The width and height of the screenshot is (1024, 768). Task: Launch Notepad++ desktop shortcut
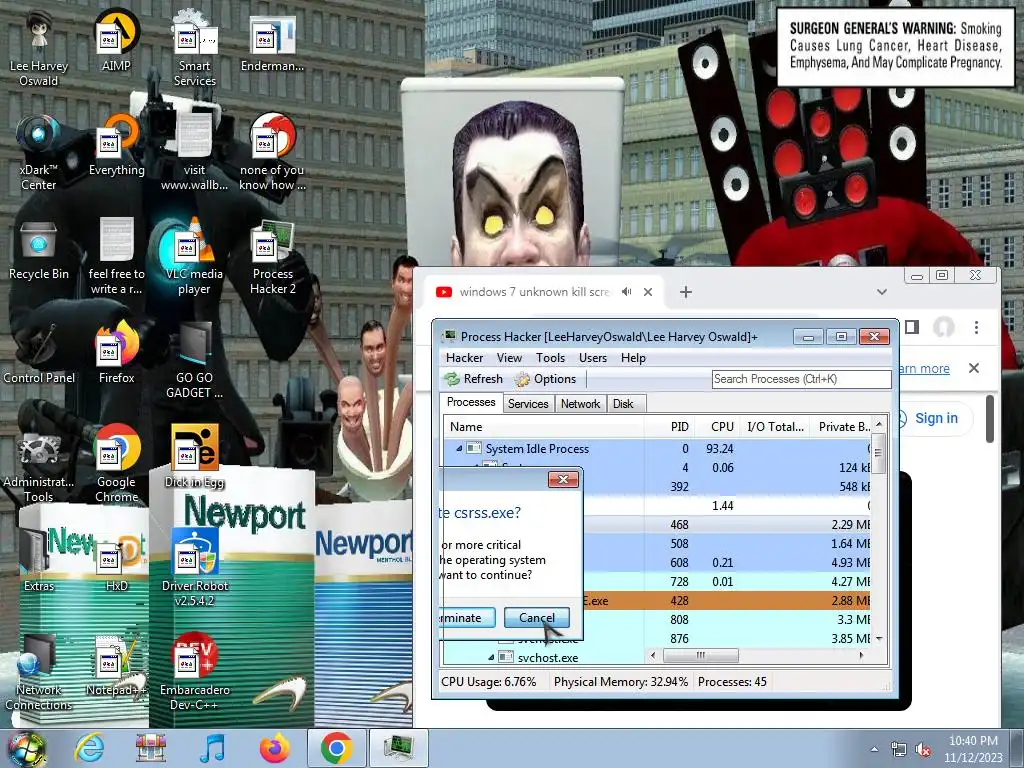click(x=116, y=665)
